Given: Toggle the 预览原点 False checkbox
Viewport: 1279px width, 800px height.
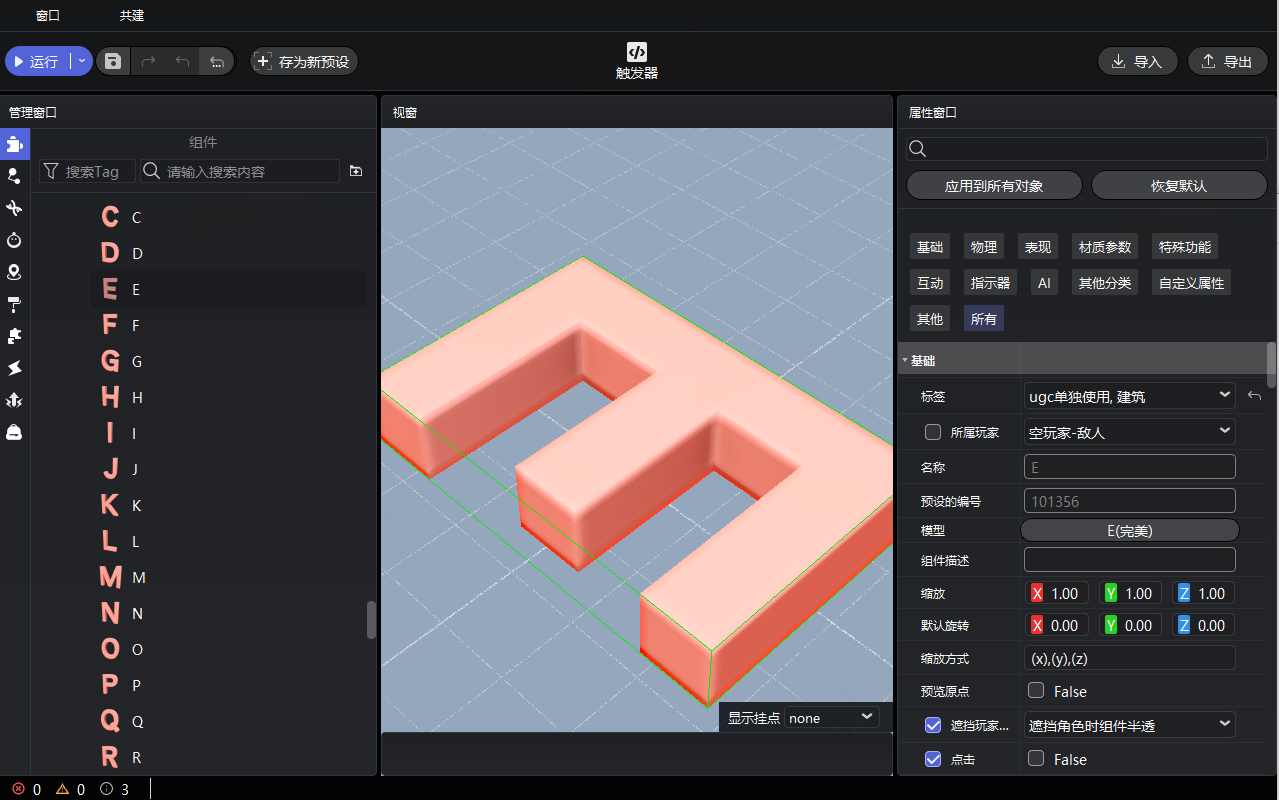Looking at the screenshot, I should (1036, 691).
